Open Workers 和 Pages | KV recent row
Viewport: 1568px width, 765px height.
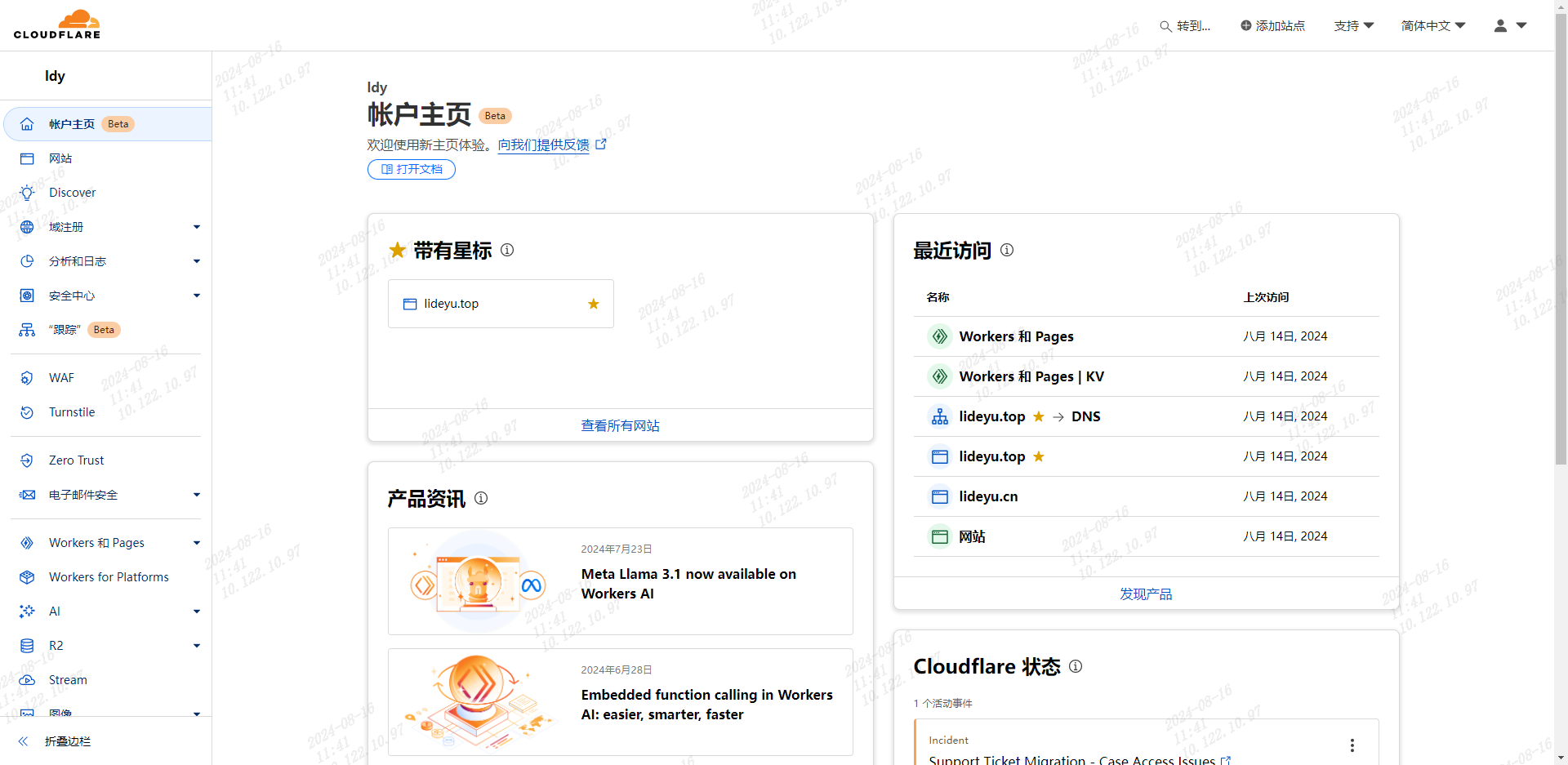tap(1146, 376)
